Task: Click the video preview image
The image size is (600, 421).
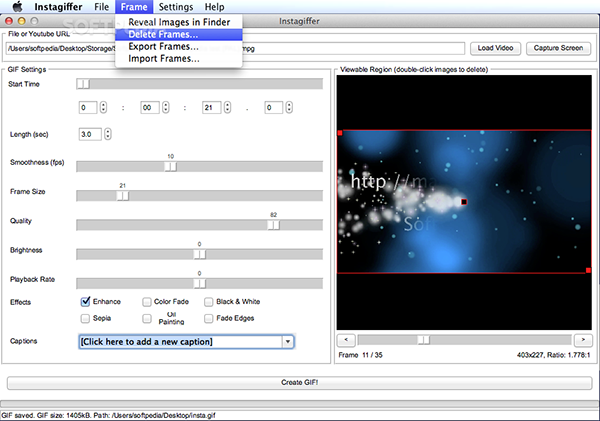Action: click(x=464, y=202)
